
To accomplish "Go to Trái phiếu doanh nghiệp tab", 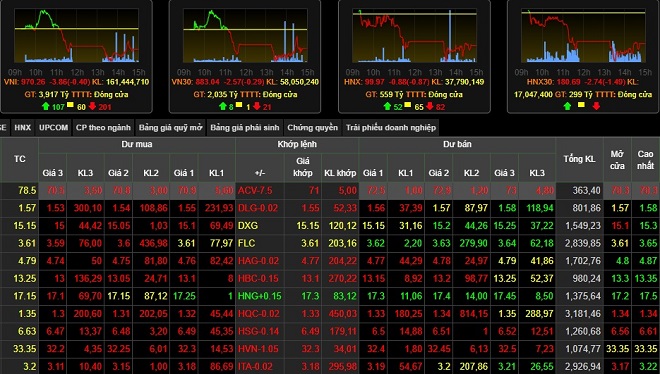I will point(391,127).
